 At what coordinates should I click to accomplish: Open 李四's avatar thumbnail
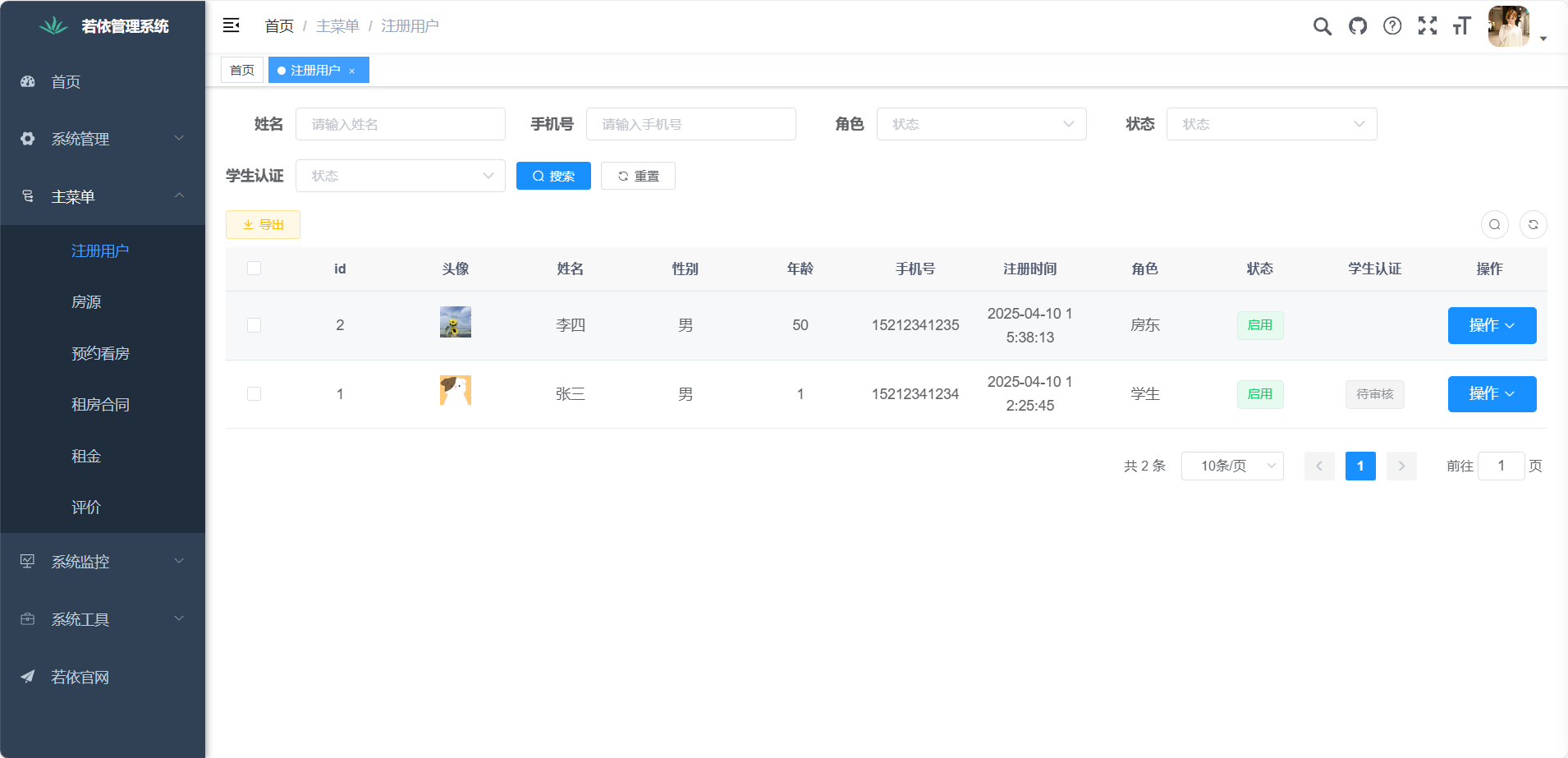pos(456,322)
